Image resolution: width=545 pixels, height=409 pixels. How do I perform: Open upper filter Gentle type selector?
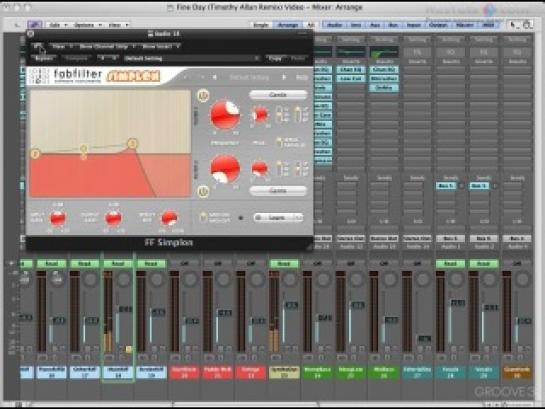[x=278, y=95]
